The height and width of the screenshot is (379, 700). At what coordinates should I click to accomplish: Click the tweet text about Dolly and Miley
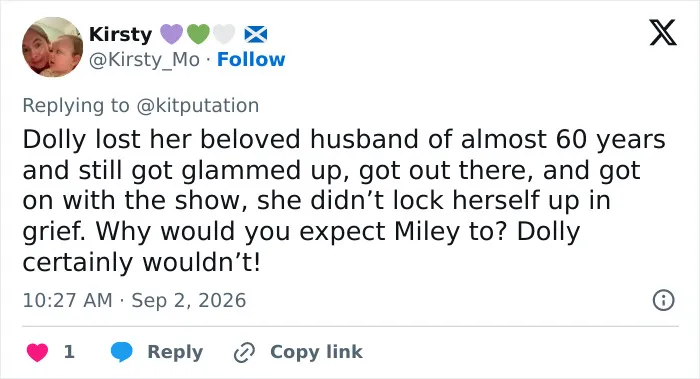click(x=344, y=200)
